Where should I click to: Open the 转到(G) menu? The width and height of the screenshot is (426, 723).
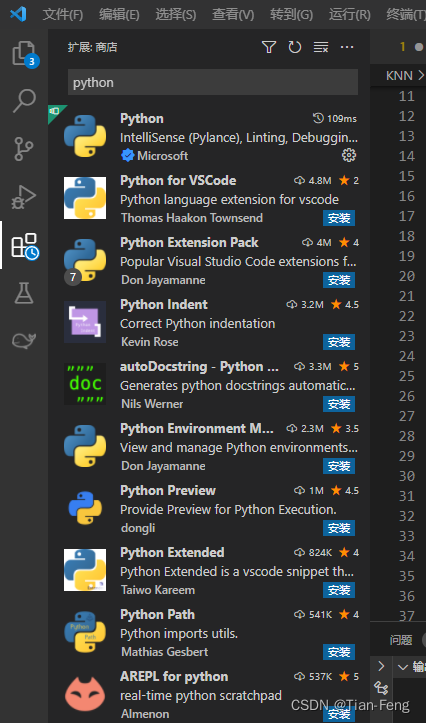point(291,14)
